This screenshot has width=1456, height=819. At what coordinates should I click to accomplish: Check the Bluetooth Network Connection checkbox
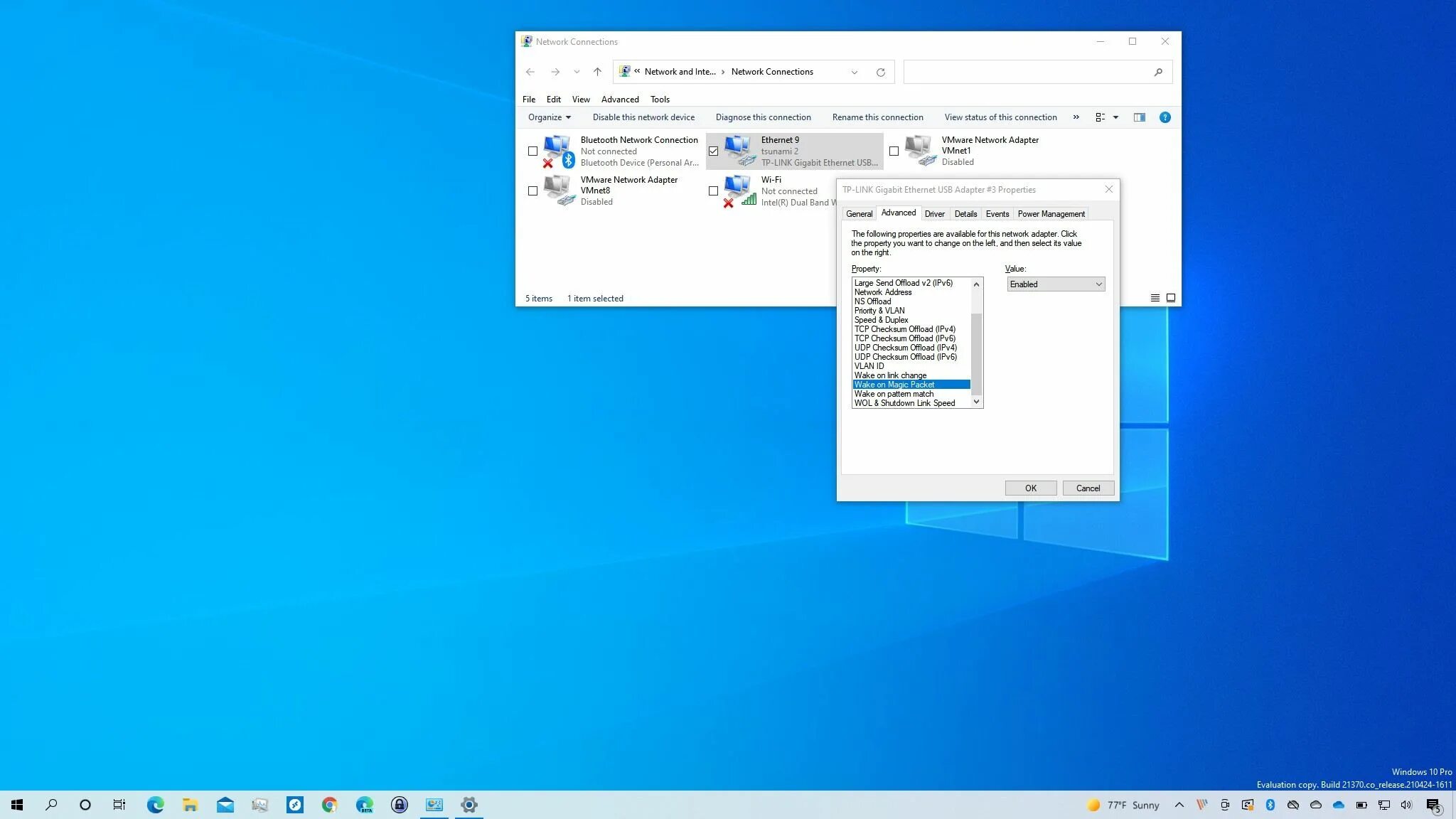click(532, 151)
